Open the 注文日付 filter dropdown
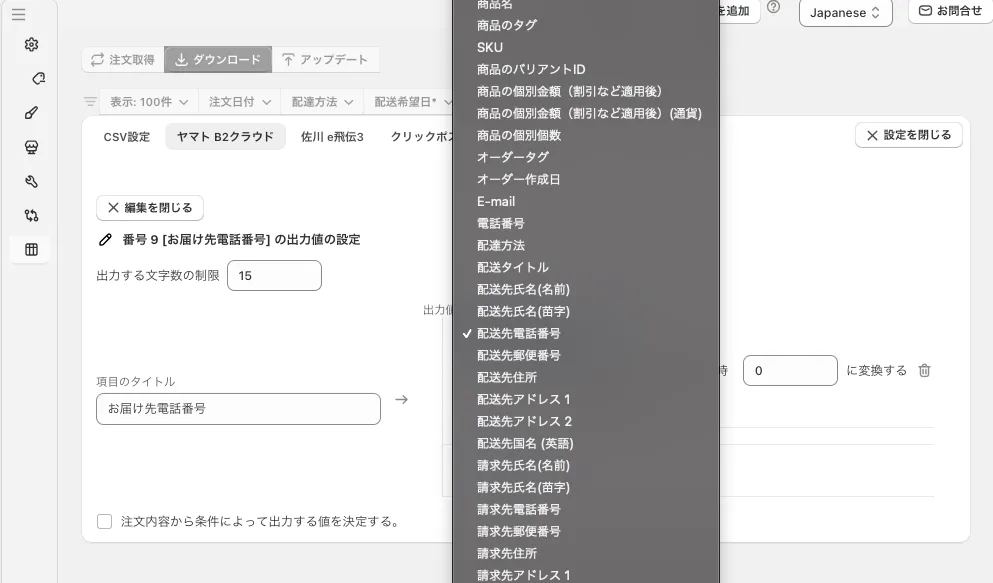This screenshot has width=993, height=583. [238, 102]
